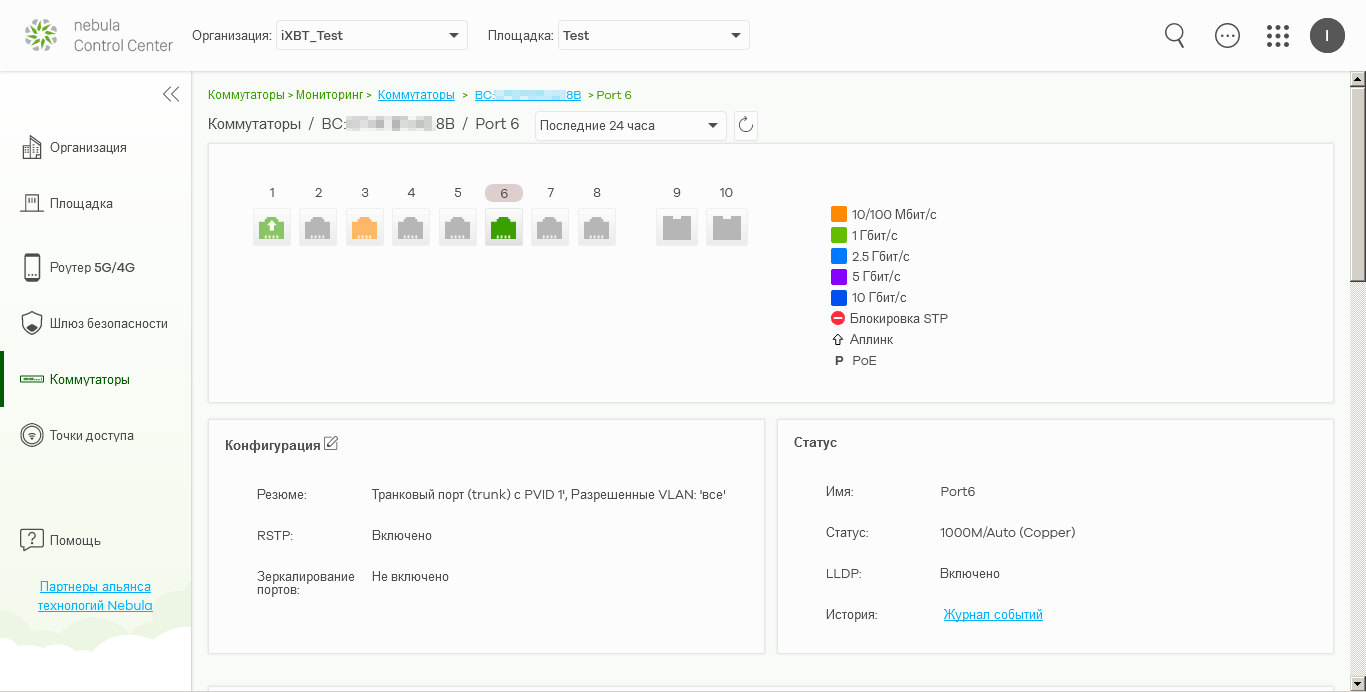Click the Port 6 breadcrumb text
The image size is (1366, 692).
[614, 95]
